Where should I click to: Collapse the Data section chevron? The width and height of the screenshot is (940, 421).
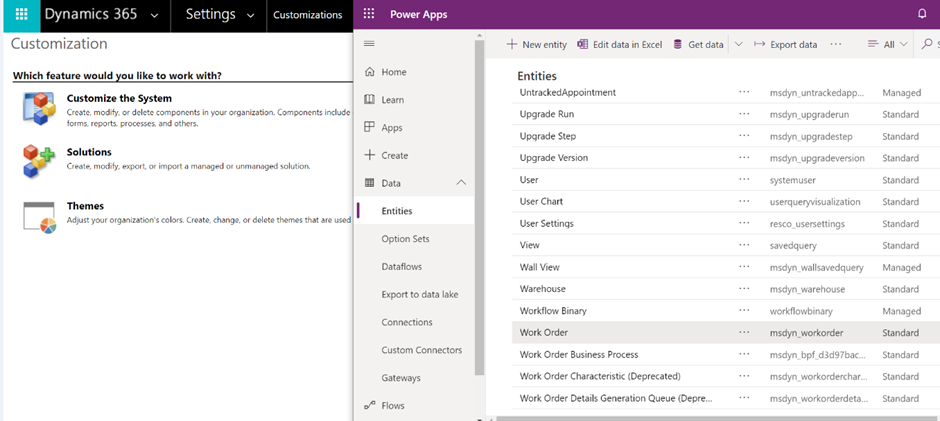tap(461, 183)
